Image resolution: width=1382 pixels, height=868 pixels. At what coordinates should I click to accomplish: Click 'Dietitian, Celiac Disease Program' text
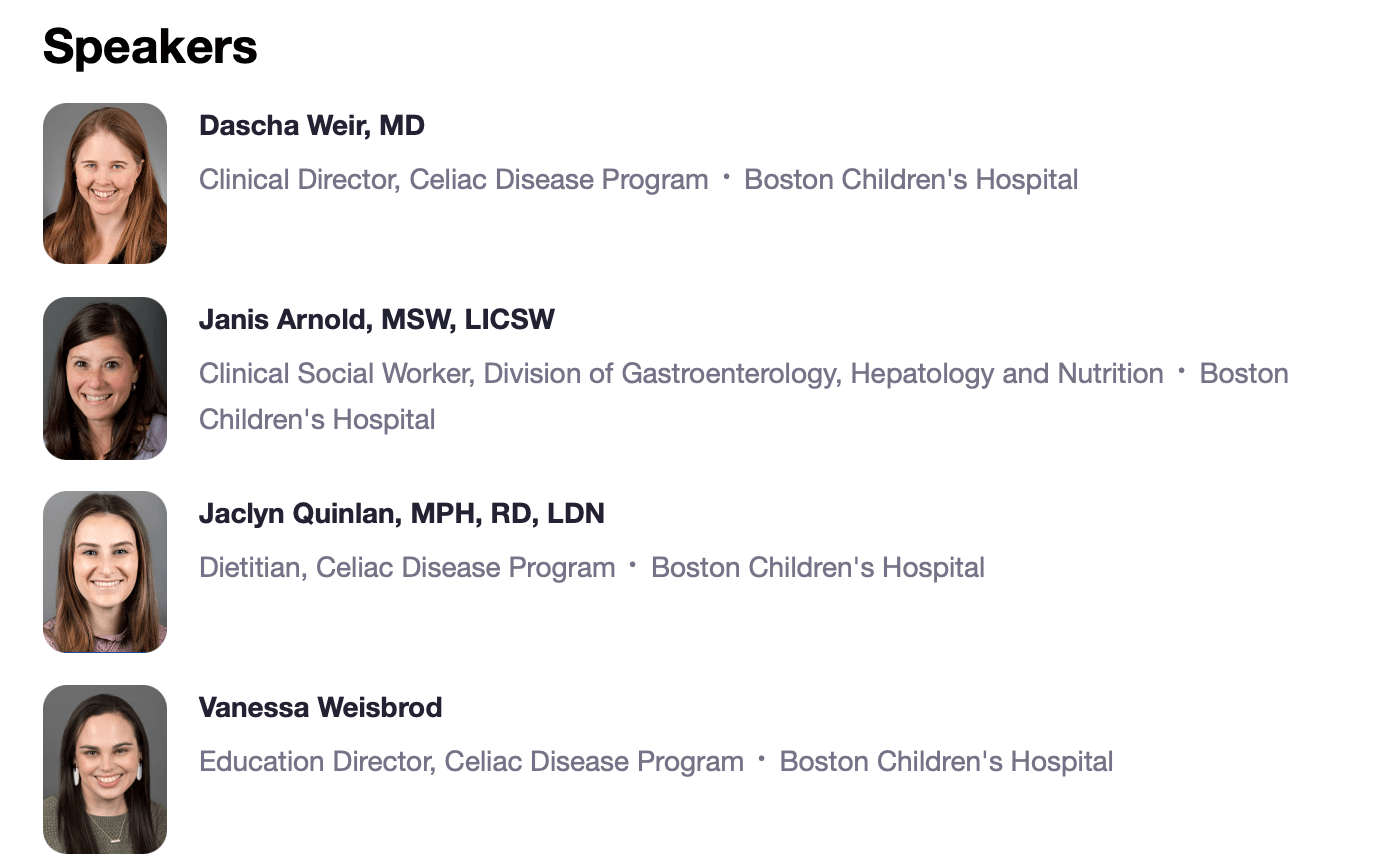pyautogui.click(x=407, y=568)
